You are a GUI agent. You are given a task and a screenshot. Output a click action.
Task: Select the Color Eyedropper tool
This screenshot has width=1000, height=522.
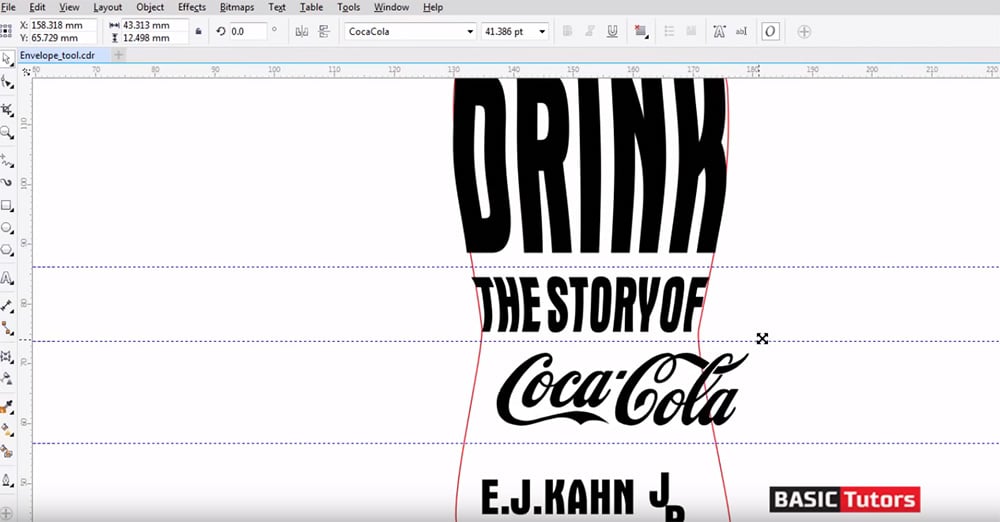7,406
